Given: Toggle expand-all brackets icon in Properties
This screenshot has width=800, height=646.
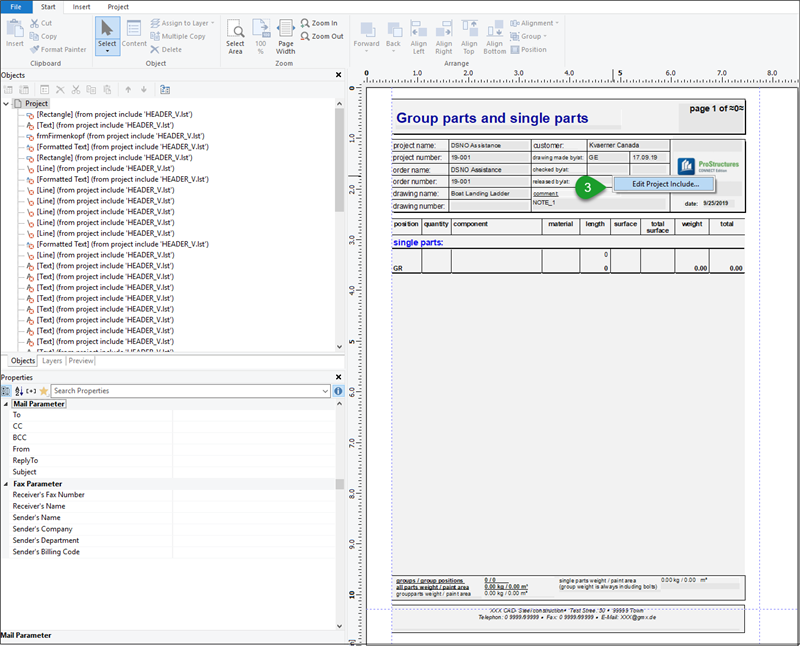Looking at the screenshot, I should pos(31,391).
